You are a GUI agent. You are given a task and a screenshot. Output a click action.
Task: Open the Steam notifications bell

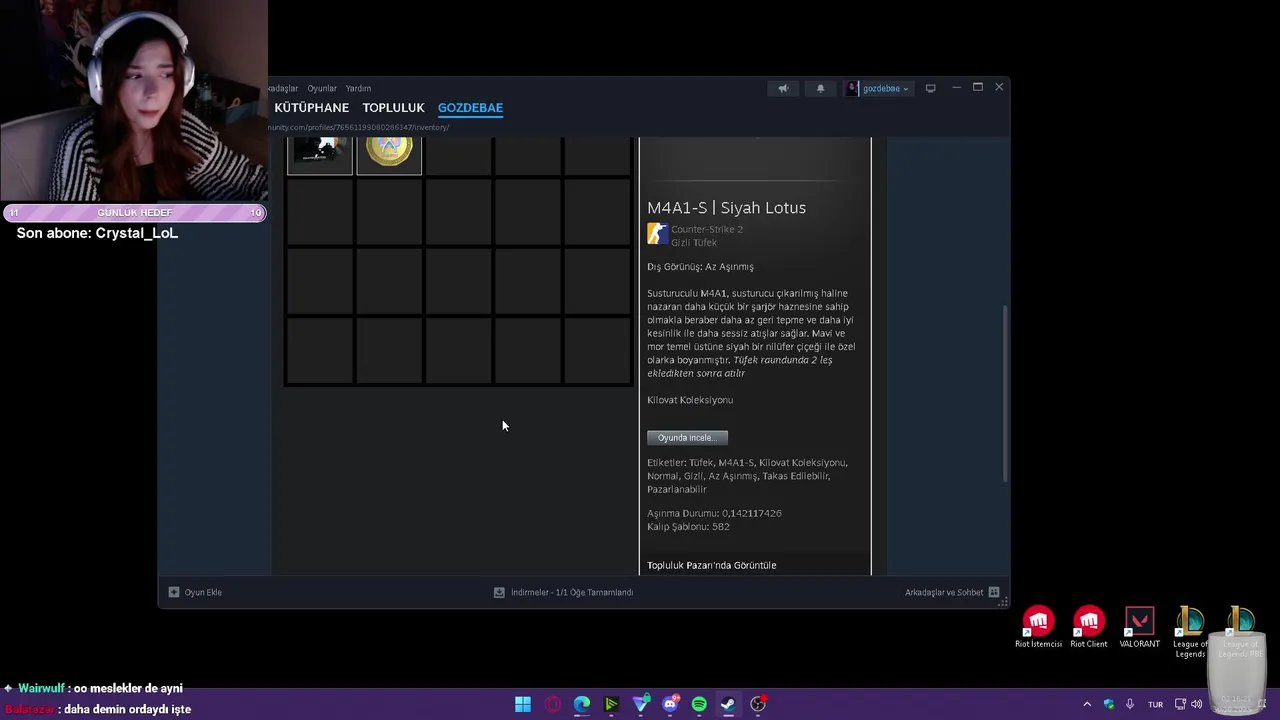pos(820,88)
